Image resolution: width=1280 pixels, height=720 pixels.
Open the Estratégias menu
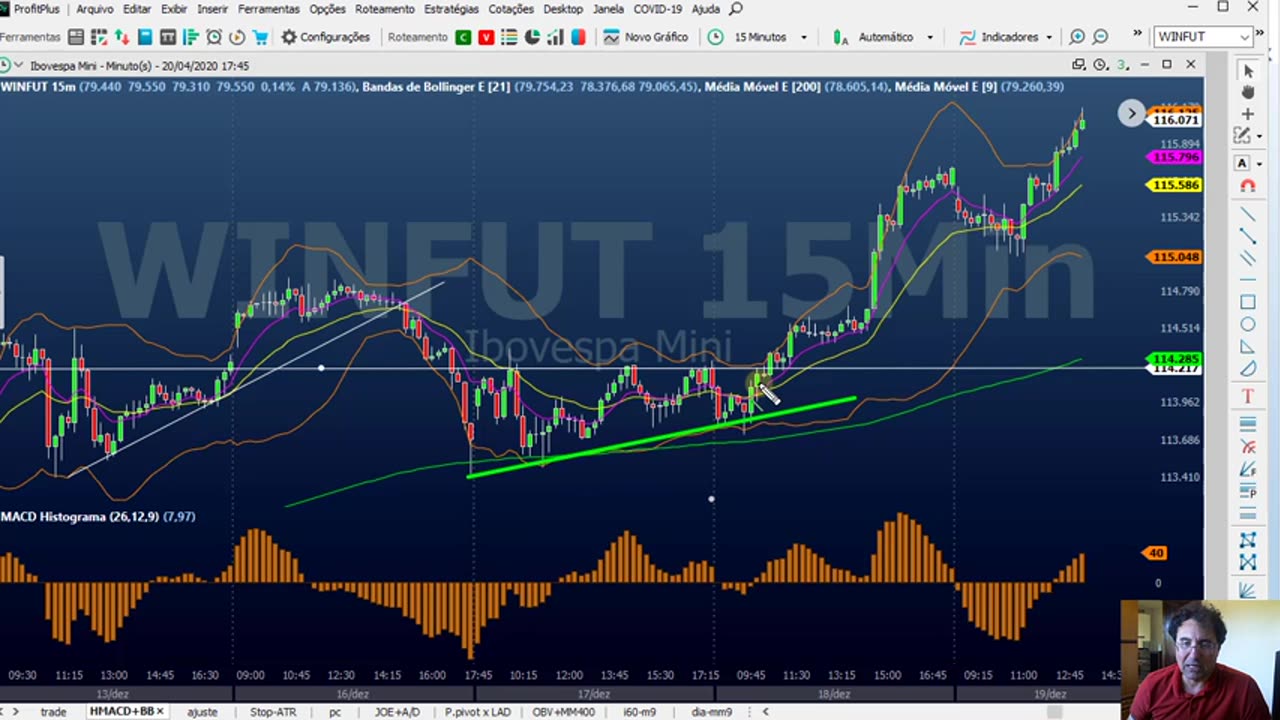coord(451,9)
